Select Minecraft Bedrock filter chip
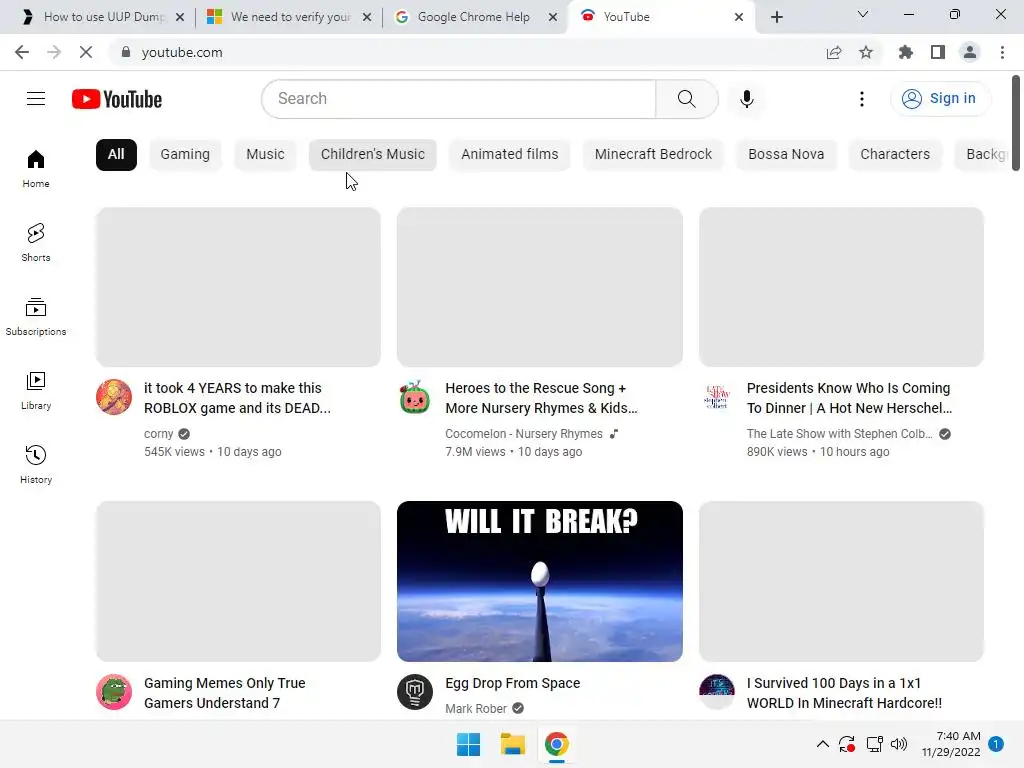 (653, 155)
